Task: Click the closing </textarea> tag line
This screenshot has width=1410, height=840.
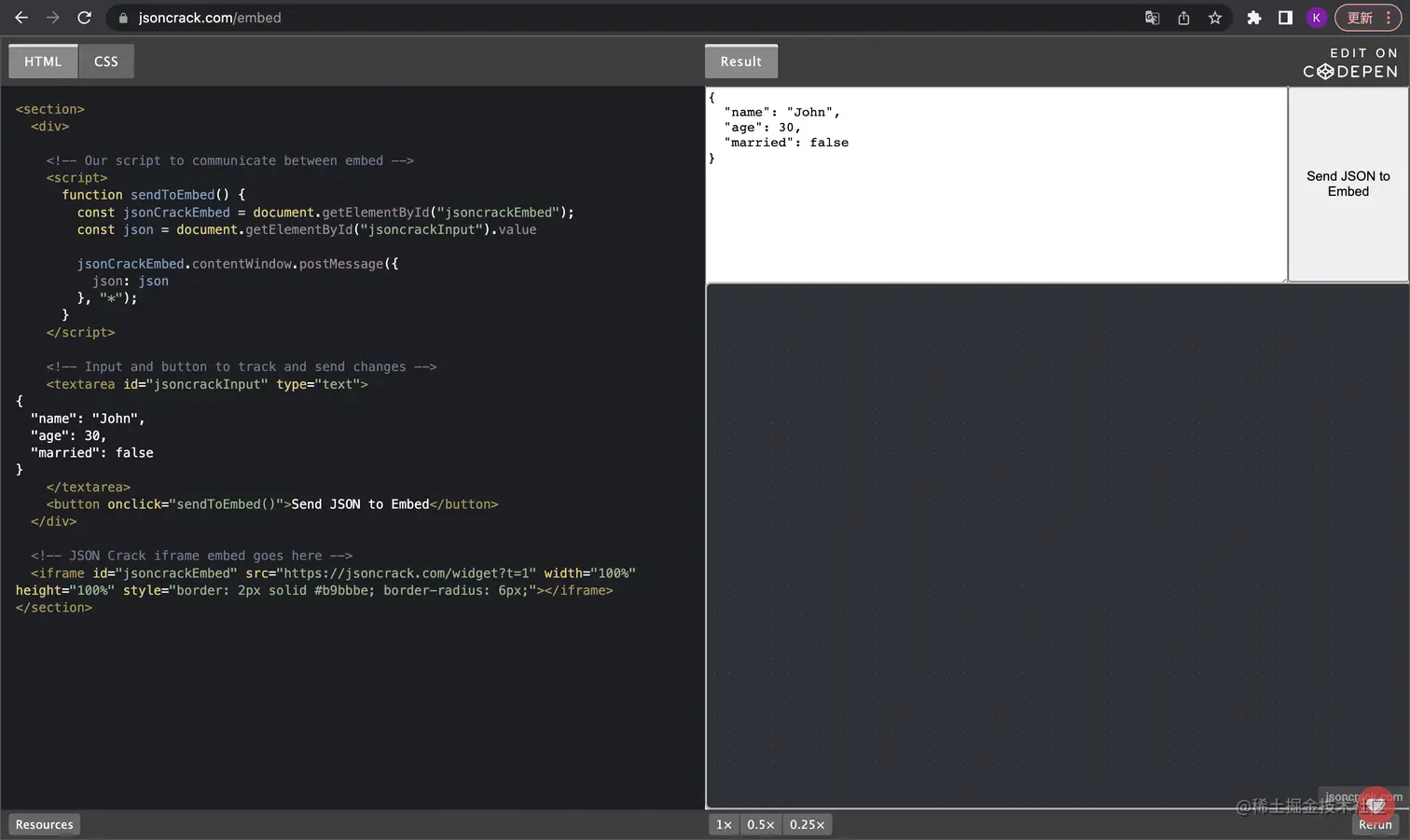Action: pos(89,487)
